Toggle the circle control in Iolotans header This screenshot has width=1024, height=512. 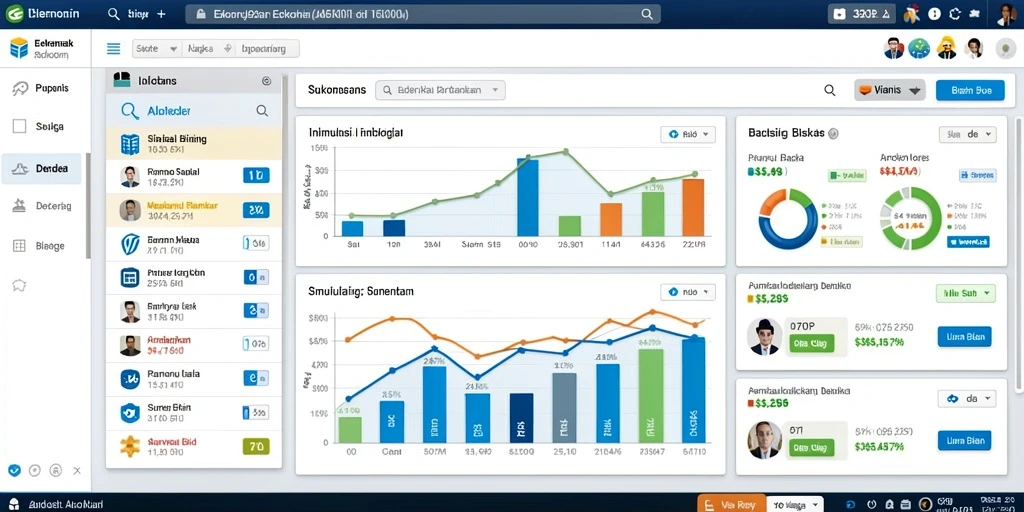[x=266, y=81]
